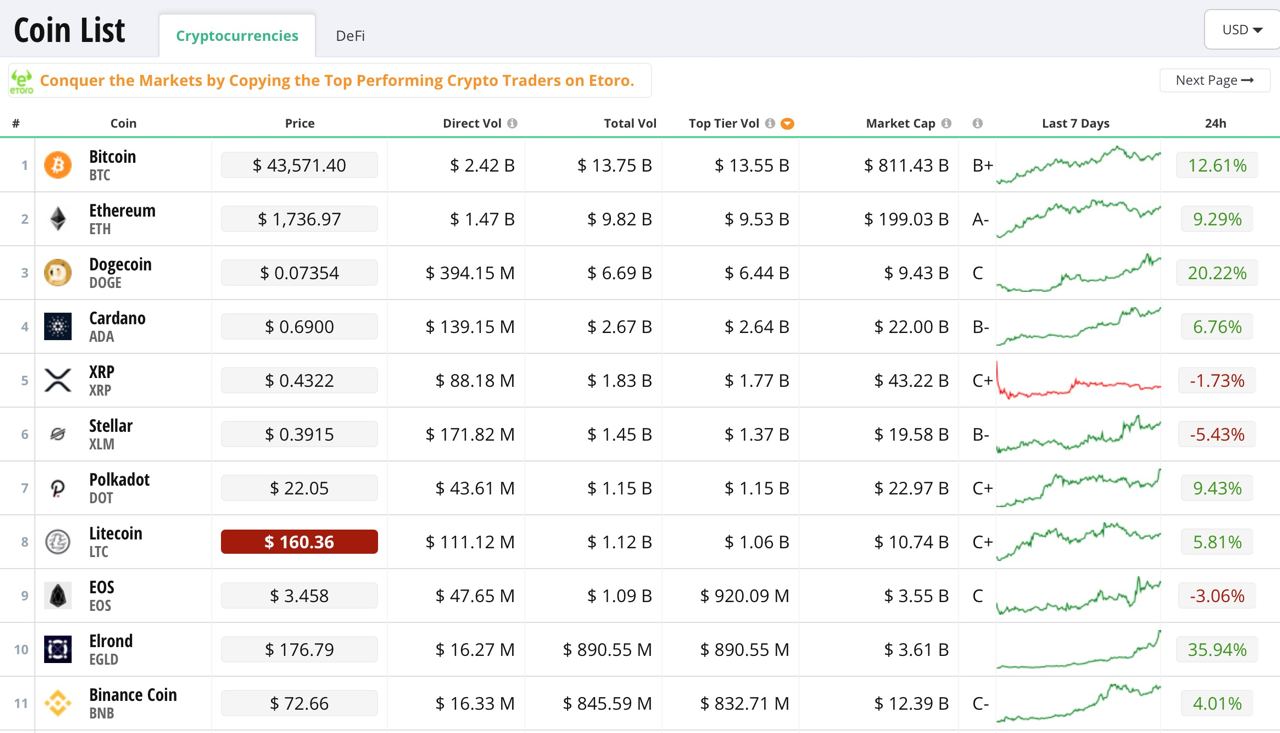Open the Ethereum coin name link
The width and height of the screenshot is (1280, 733).
[122, 211]
